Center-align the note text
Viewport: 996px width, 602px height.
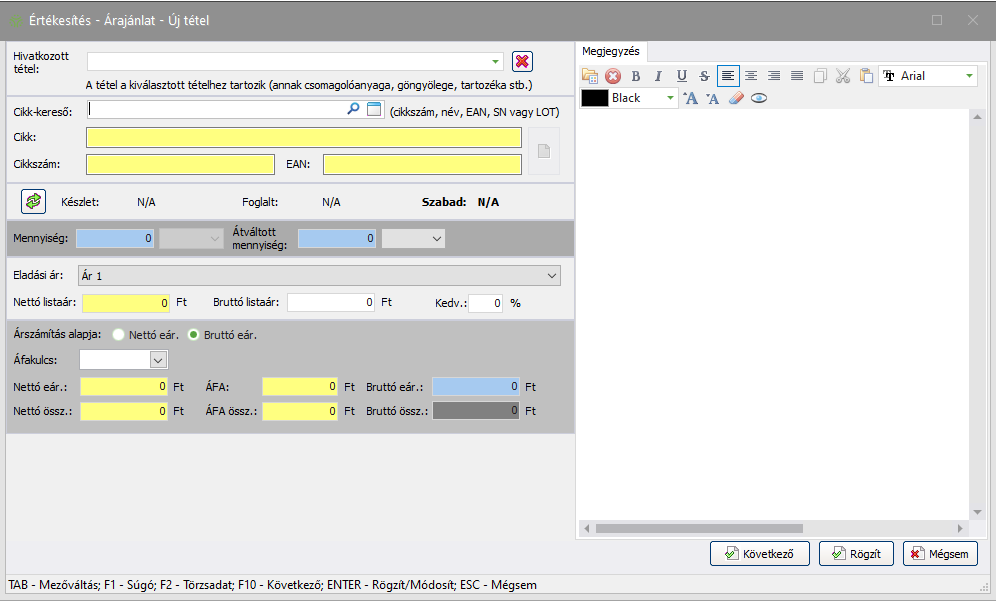[750, 76]
